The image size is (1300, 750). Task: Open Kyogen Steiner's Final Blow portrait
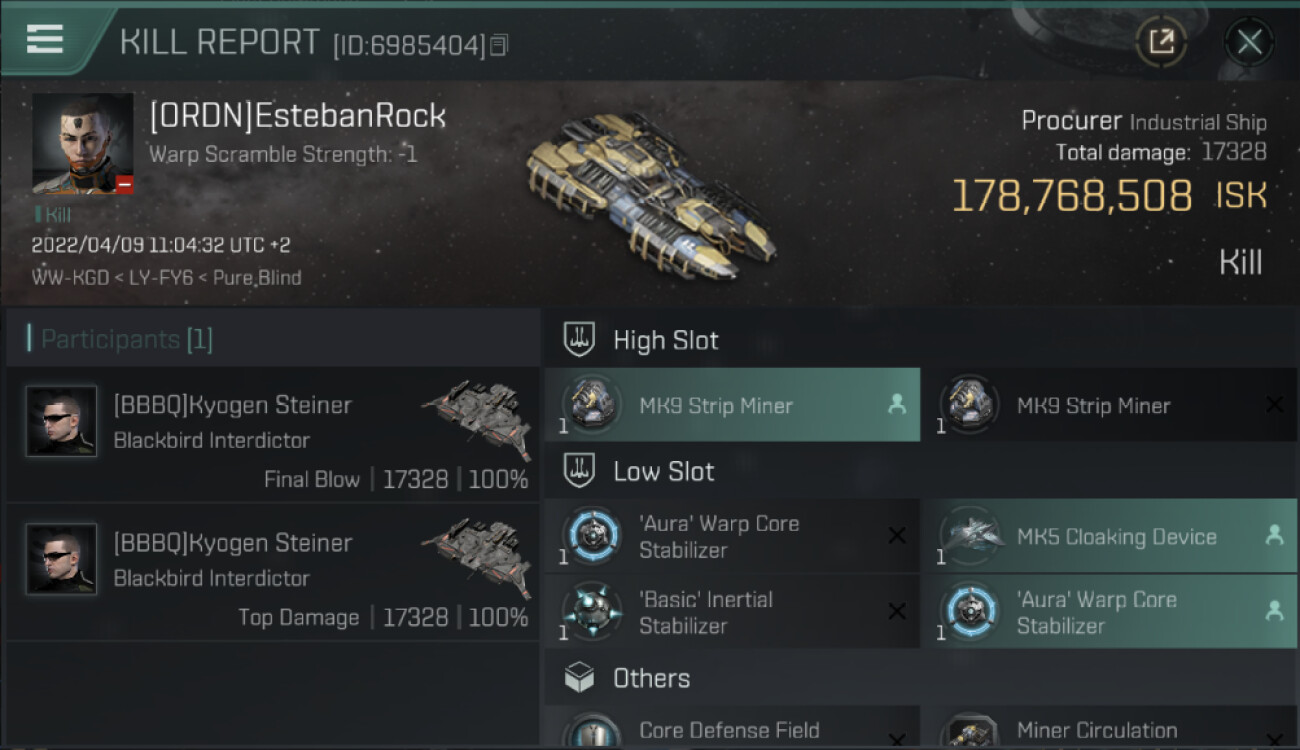[61, 421]
